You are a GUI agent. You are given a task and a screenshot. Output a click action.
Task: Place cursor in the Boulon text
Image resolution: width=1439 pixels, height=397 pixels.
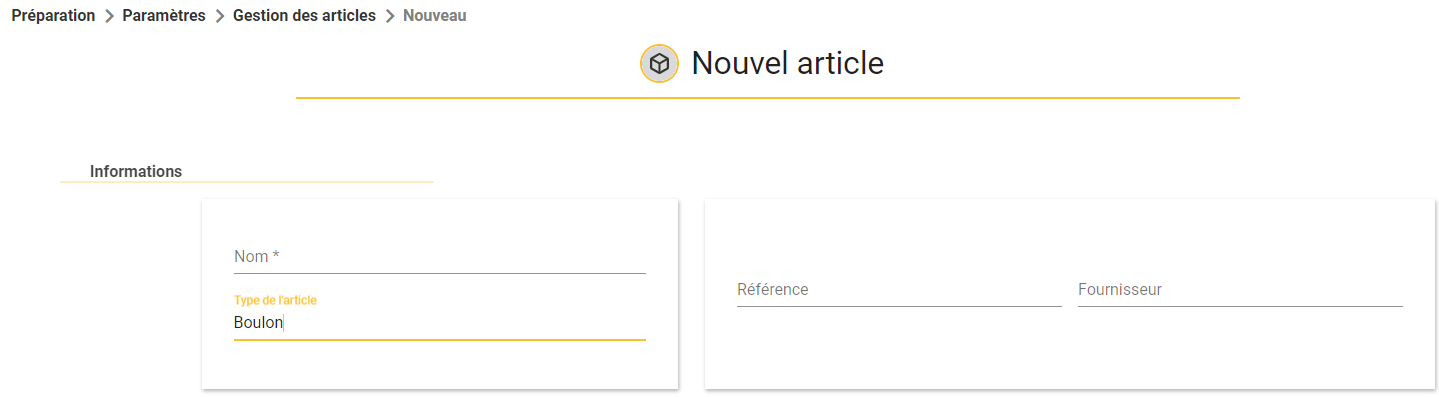point(258,322)
